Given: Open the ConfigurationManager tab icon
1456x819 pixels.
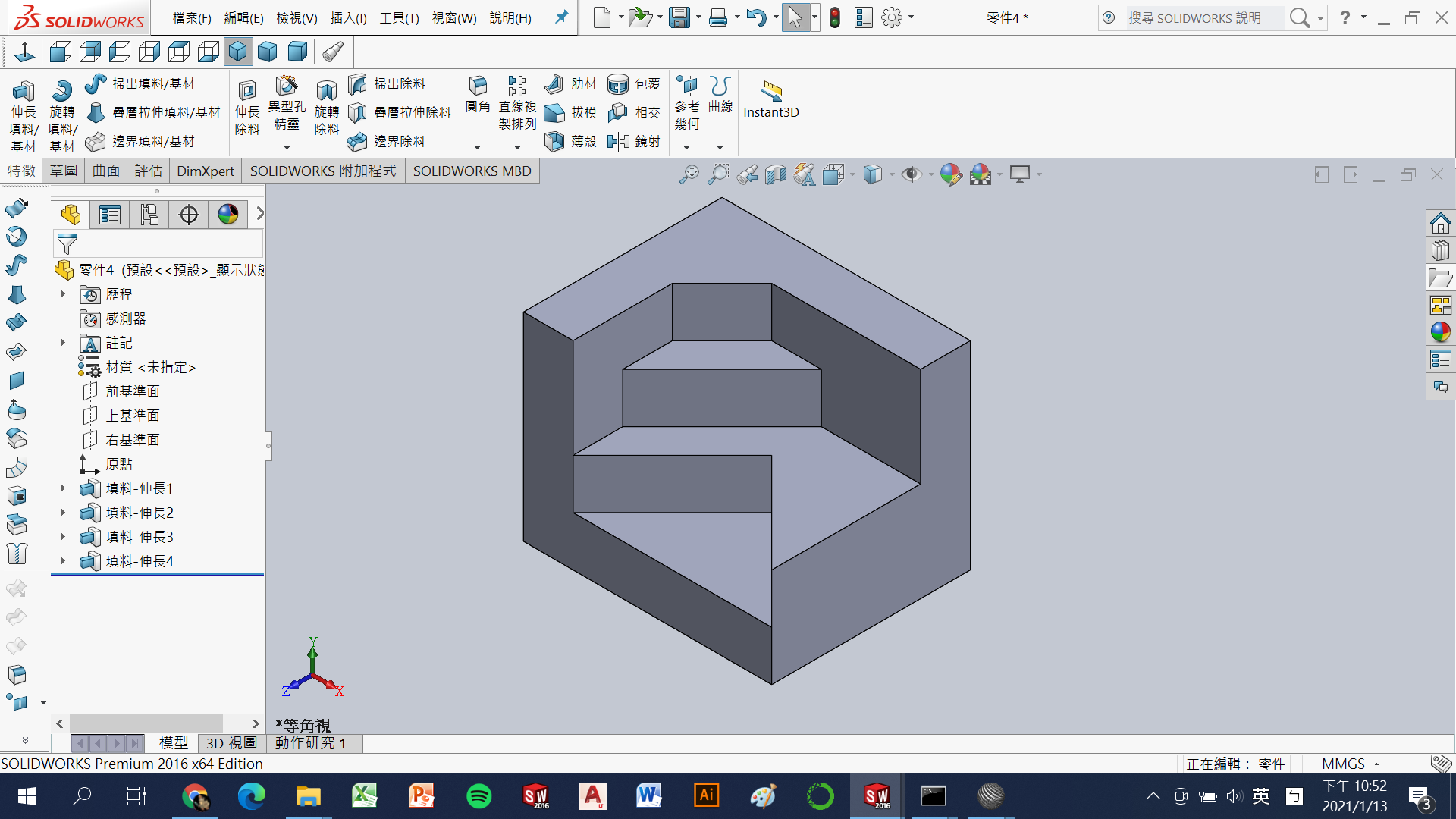Looking at the screenshot, I should point(149,215).
